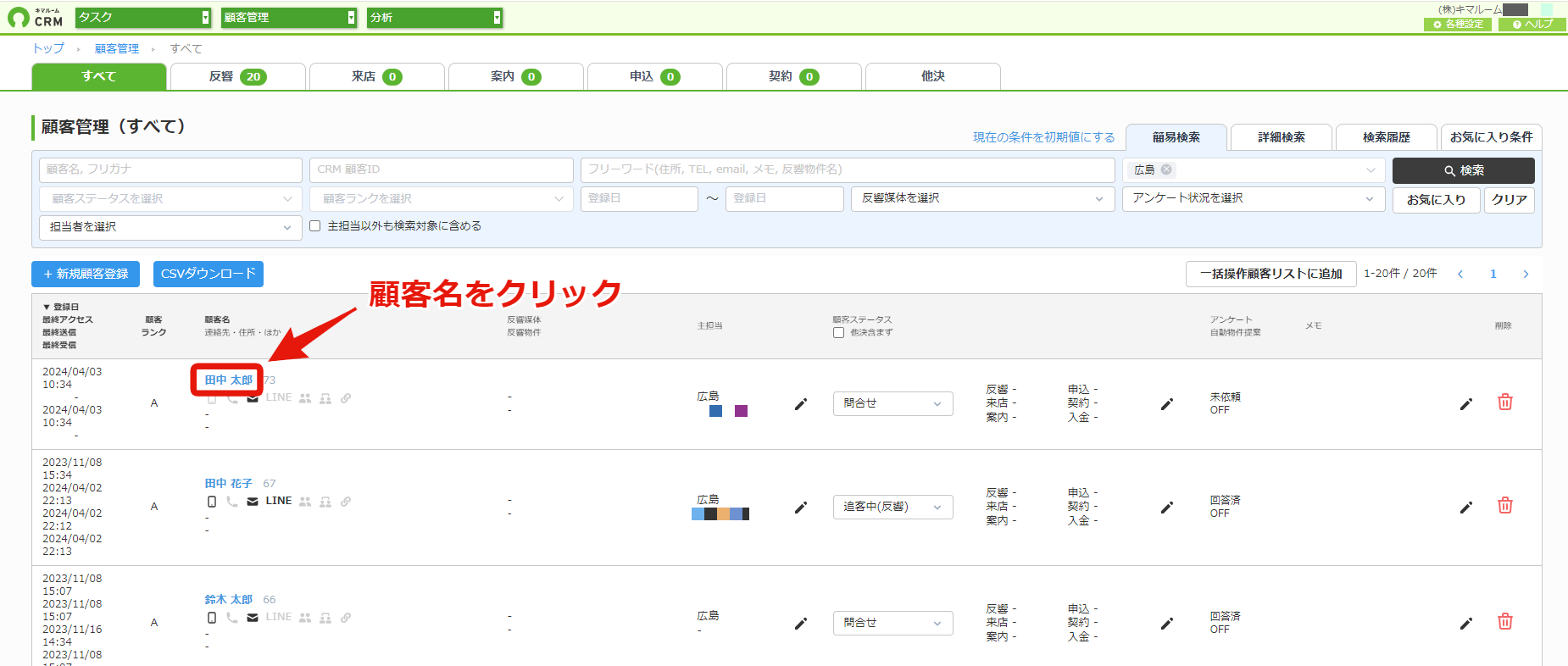Edit the memo for 田中 太郎
The width and height of the screenshot is (1568, 666).
coord(1466,404)
